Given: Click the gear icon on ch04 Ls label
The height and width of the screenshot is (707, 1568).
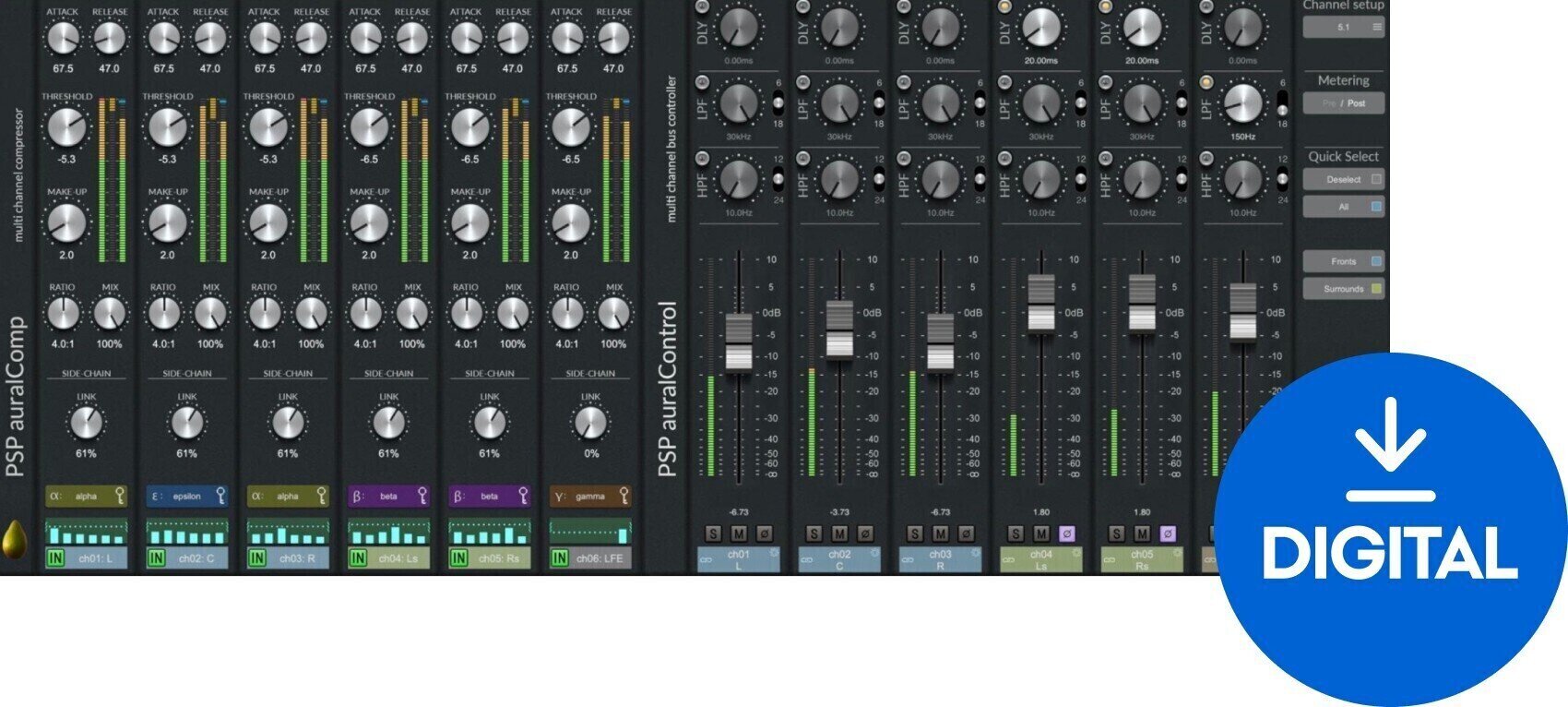Looking at the screenshot, I should point(1075,553).
